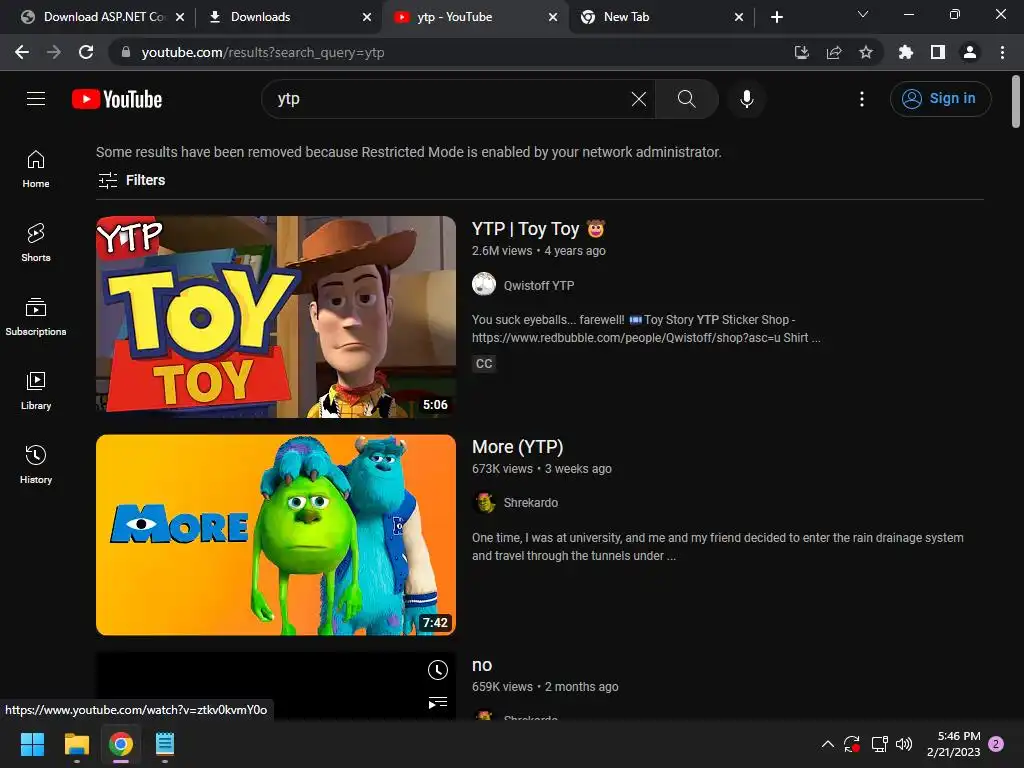Viewport: 1024px width, 768px height.
Task: Open the video titled 'no'
Action: [482, 665]
